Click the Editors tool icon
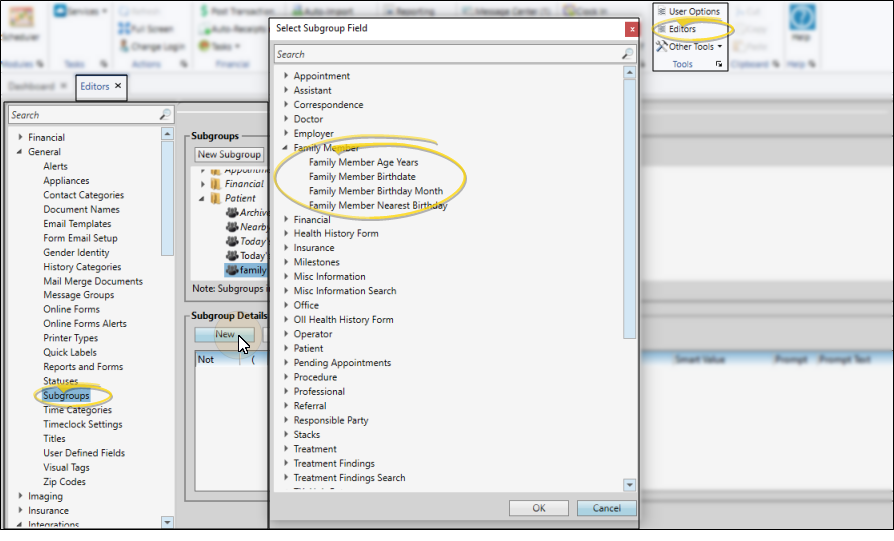This screenshot has height=541, width=894. pos(662,29)
